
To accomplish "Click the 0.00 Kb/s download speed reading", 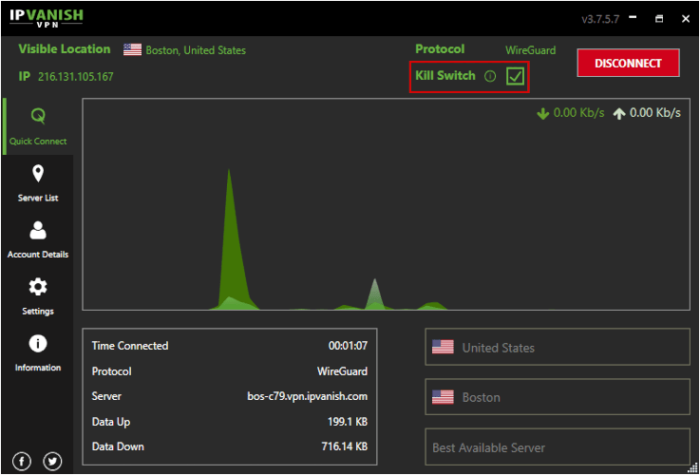I will coord(579,113).
